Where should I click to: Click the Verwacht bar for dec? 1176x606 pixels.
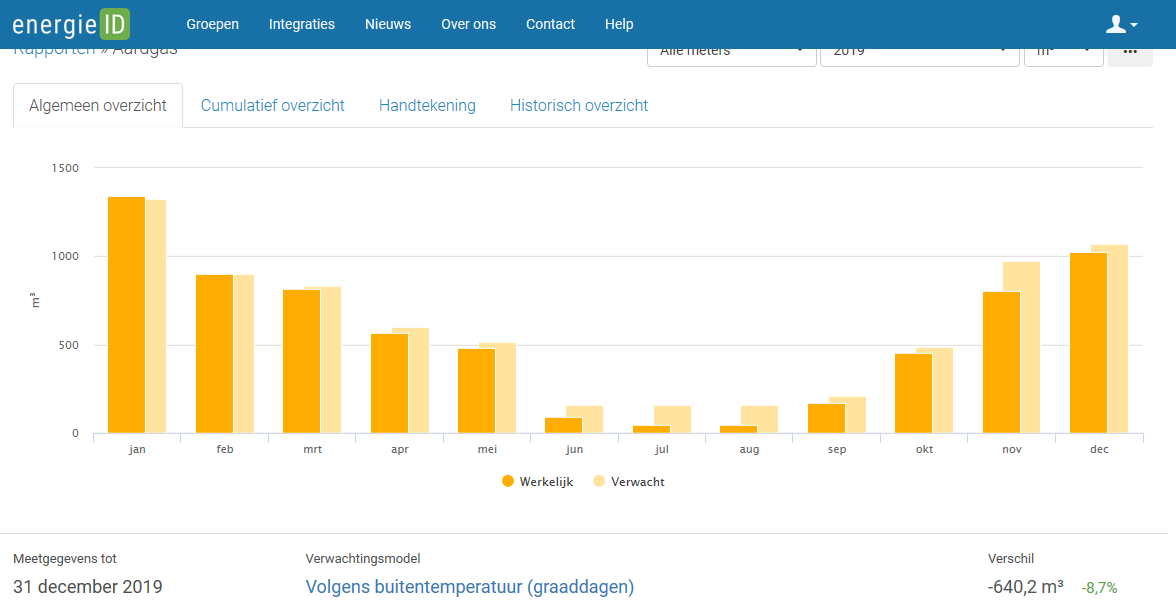click(x=1118, y=339)
